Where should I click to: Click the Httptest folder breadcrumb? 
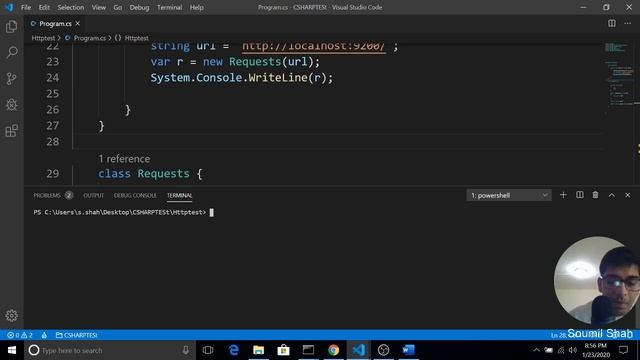[43, 38]
